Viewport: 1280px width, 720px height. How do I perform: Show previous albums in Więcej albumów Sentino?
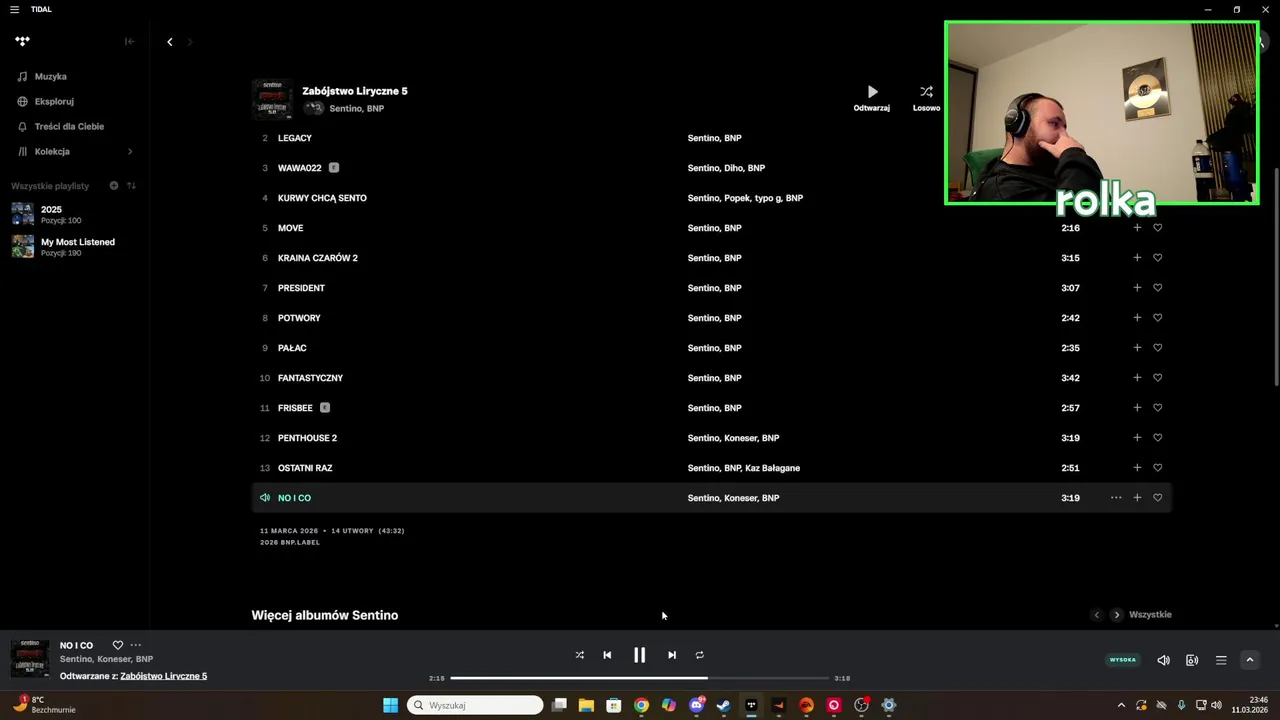pyautogui.click(x=1096, y=615)
